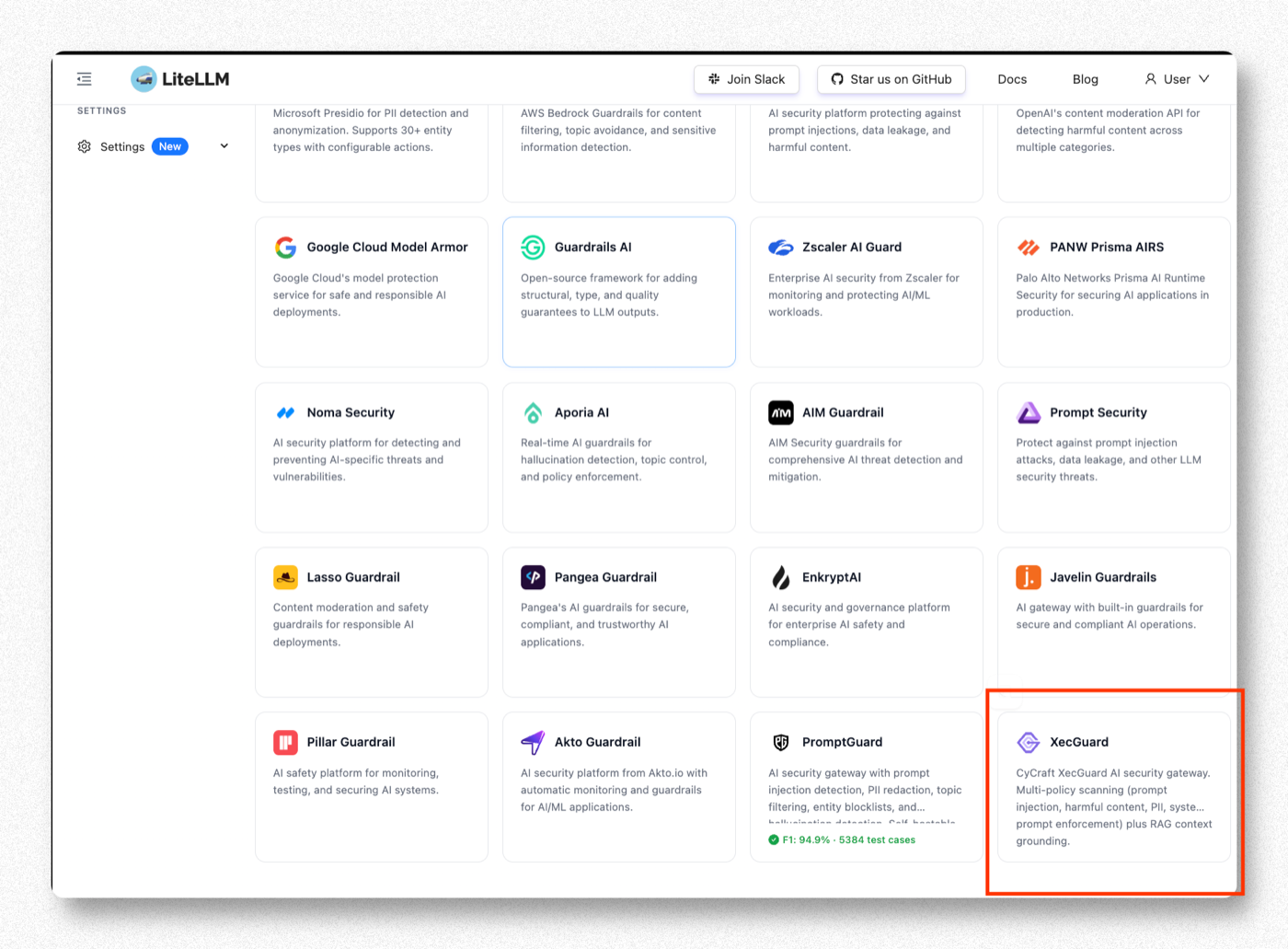
Task: Click the User profile icon
Action: (1150, 79)
